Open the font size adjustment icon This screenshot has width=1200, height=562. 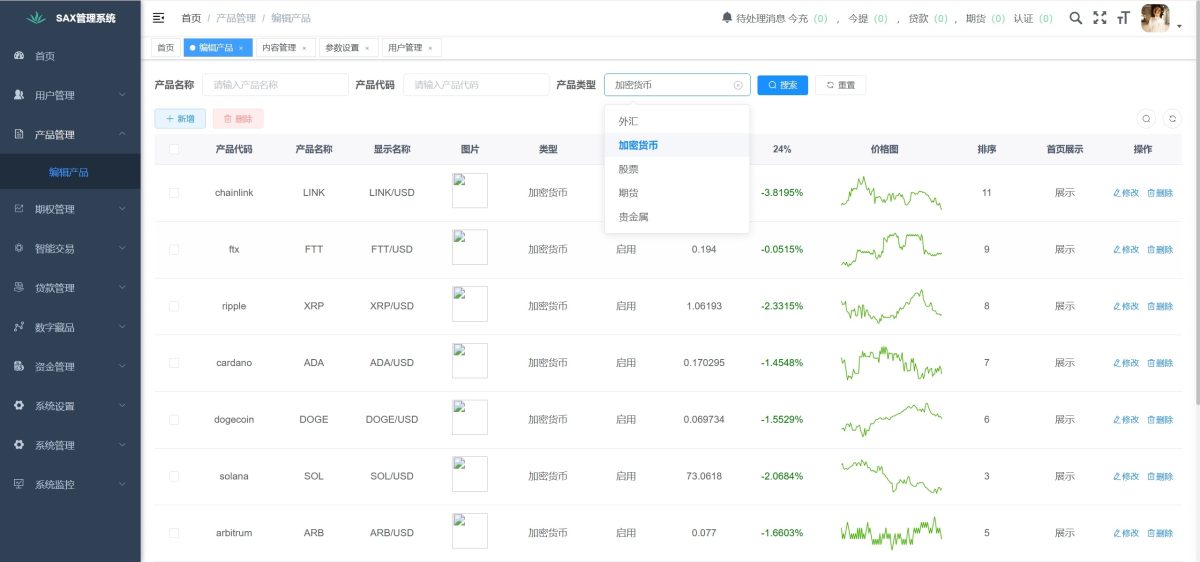[1124, 18]
